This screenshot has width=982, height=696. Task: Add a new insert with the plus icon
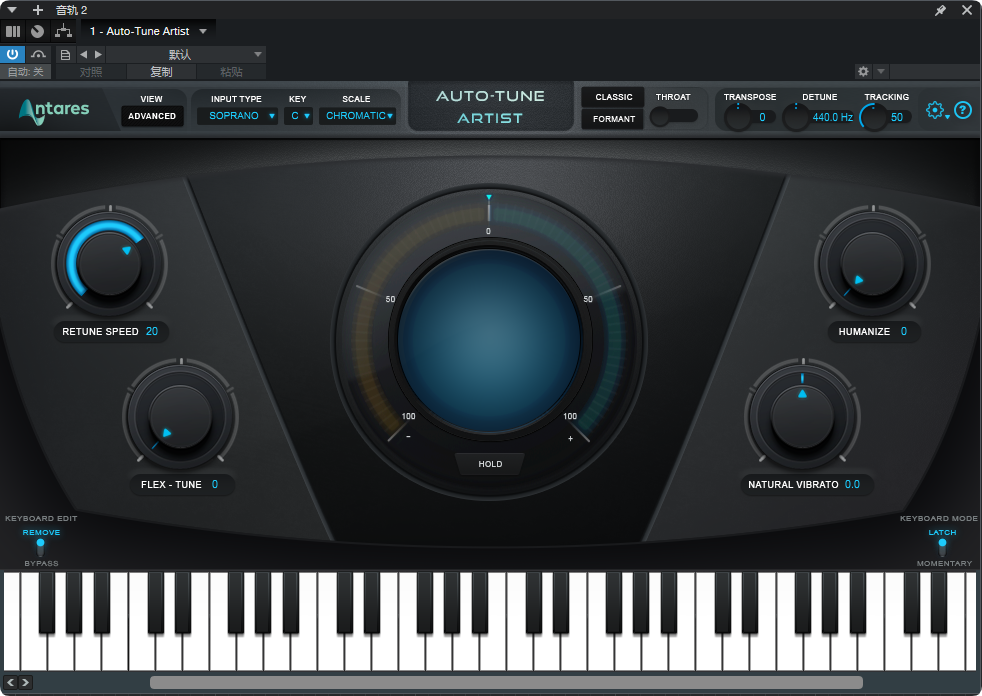click(38, 9)
